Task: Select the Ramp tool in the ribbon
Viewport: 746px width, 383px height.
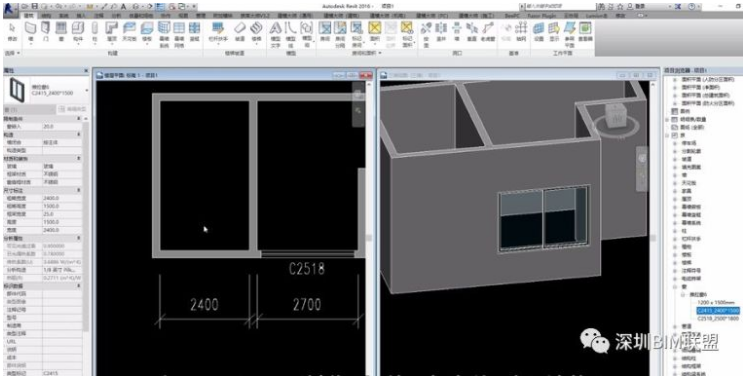Action: coord(240,30)
